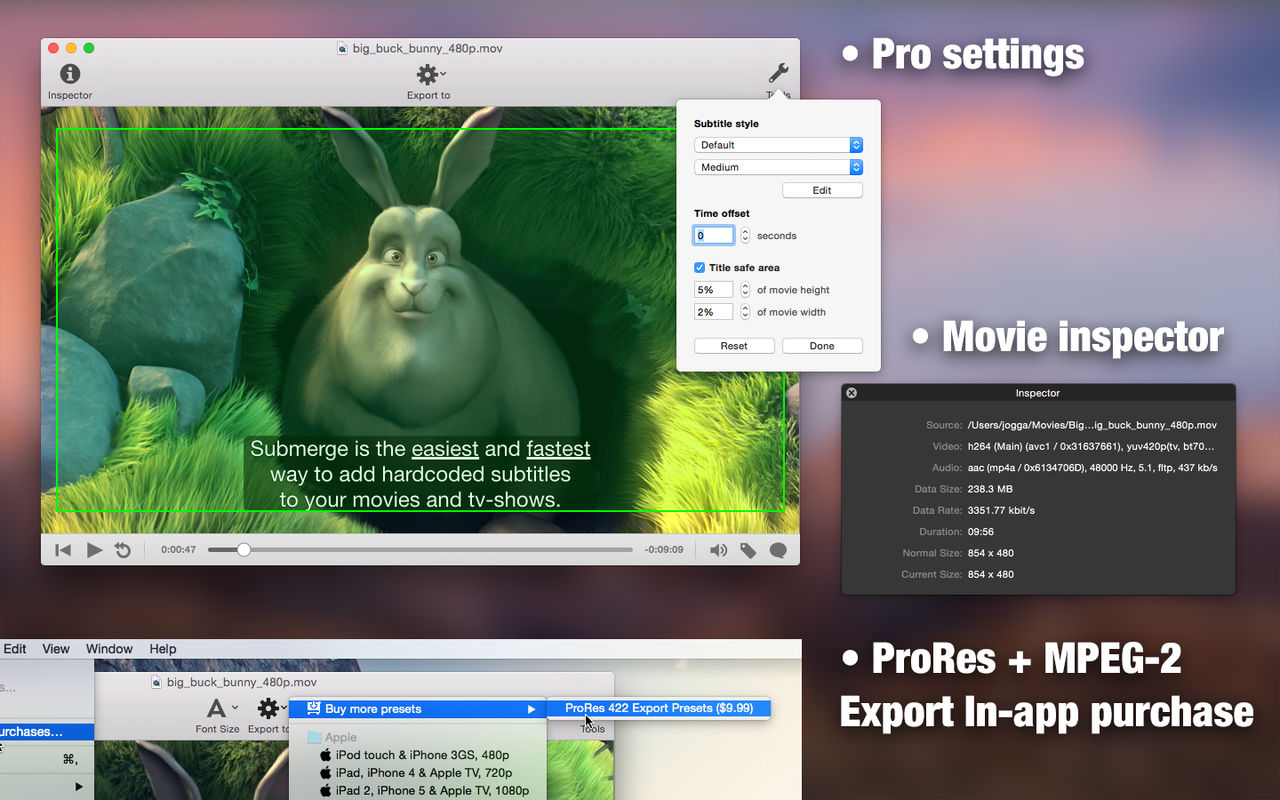Close the Inspector panel
This screenshot has height=800, width=1280.
(852, 393)
